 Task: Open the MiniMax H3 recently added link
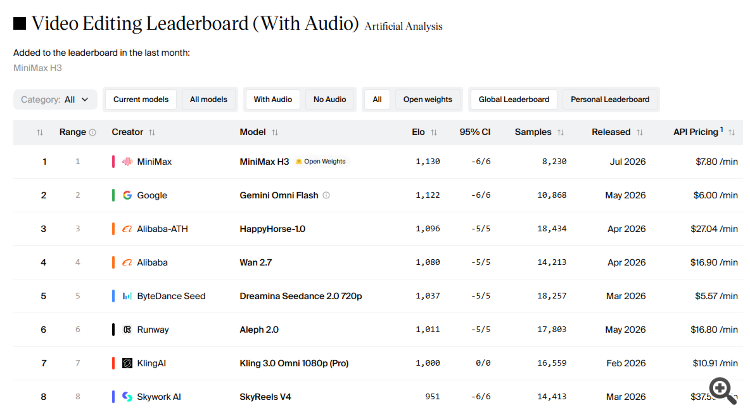[38, 68]
